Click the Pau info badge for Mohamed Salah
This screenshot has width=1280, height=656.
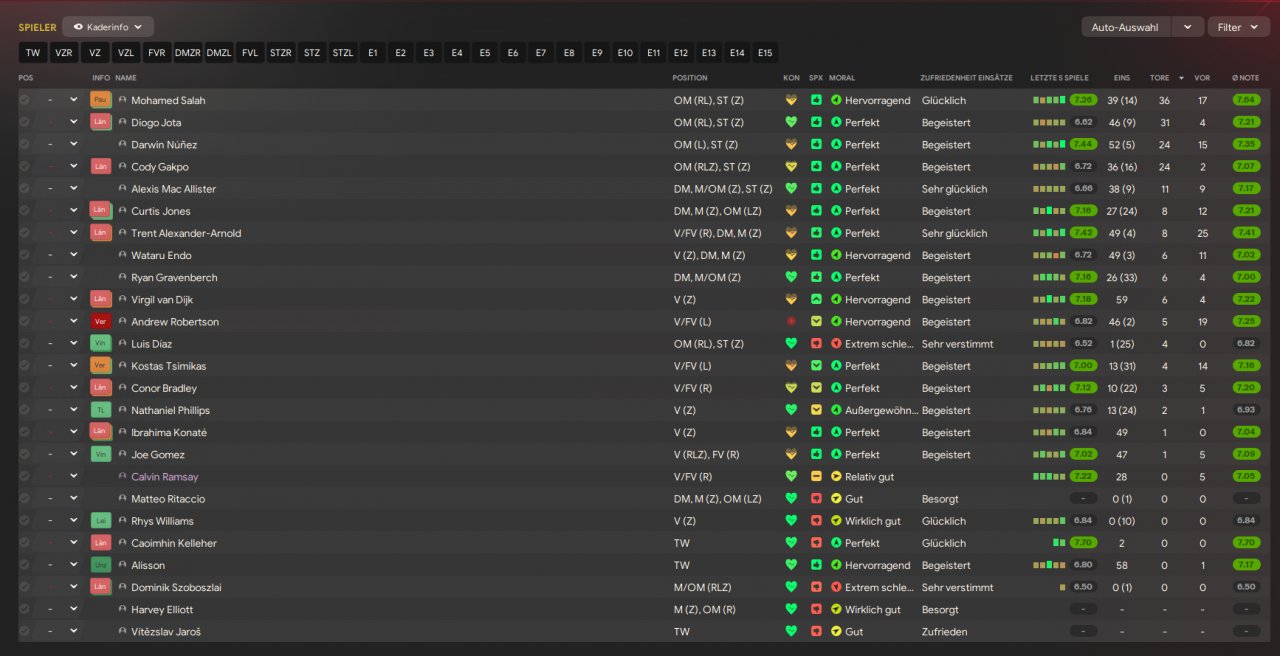point(100,100)
